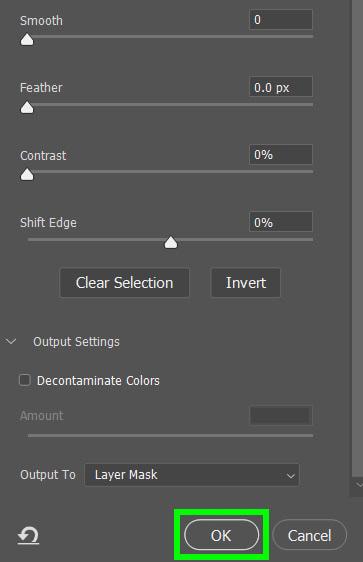Screen dimensions: 363x562
Task: Confirm with the OK button
Action: pos(221,535)
